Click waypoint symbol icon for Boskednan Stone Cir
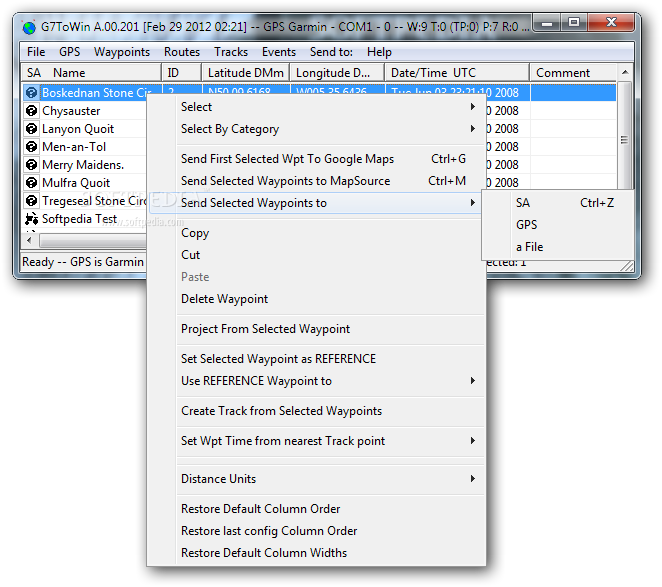The width and height of the screenshot is (662, 587). pos(31,92)
